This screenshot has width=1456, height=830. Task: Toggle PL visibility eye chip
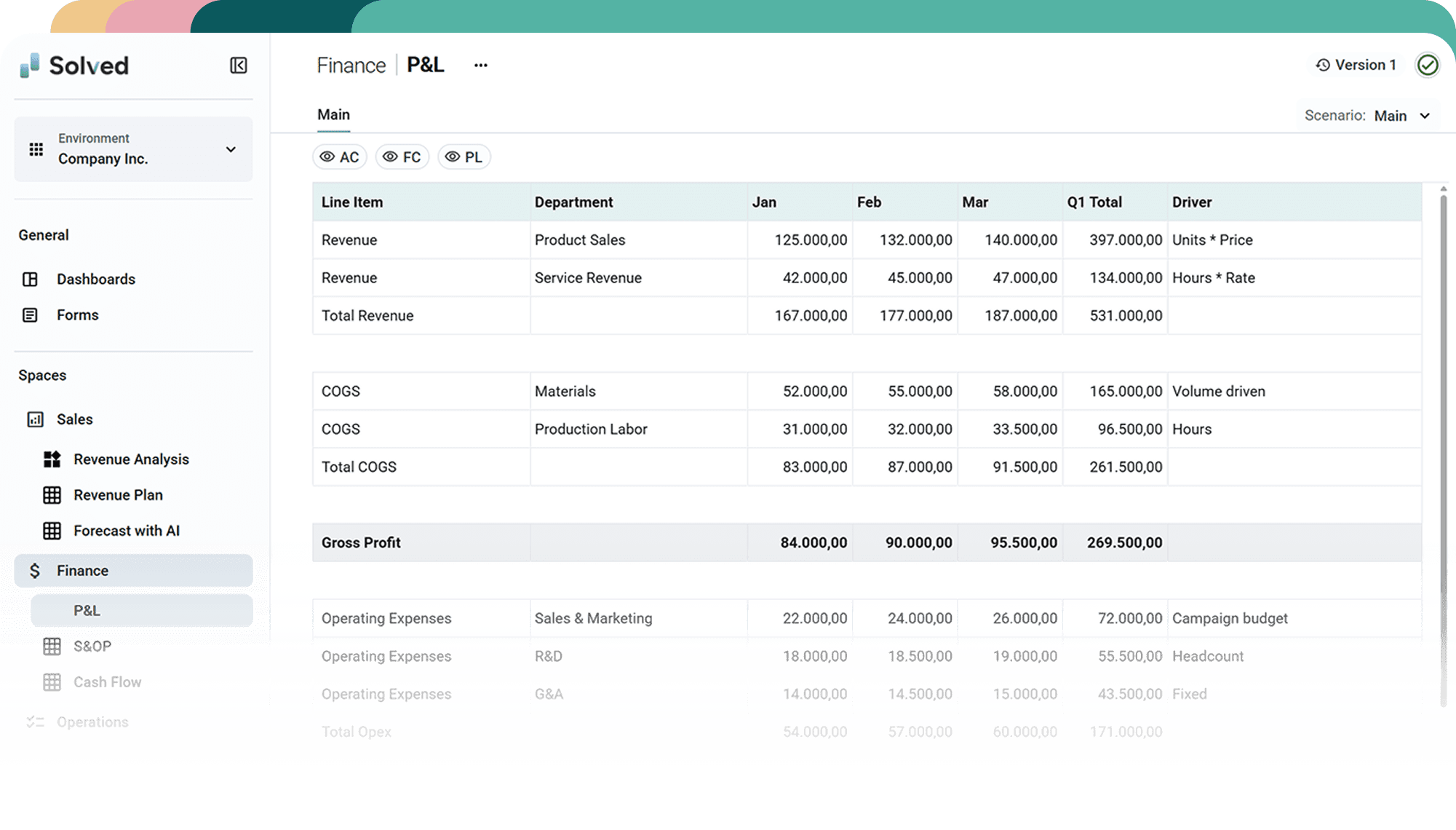pos(464,157)
